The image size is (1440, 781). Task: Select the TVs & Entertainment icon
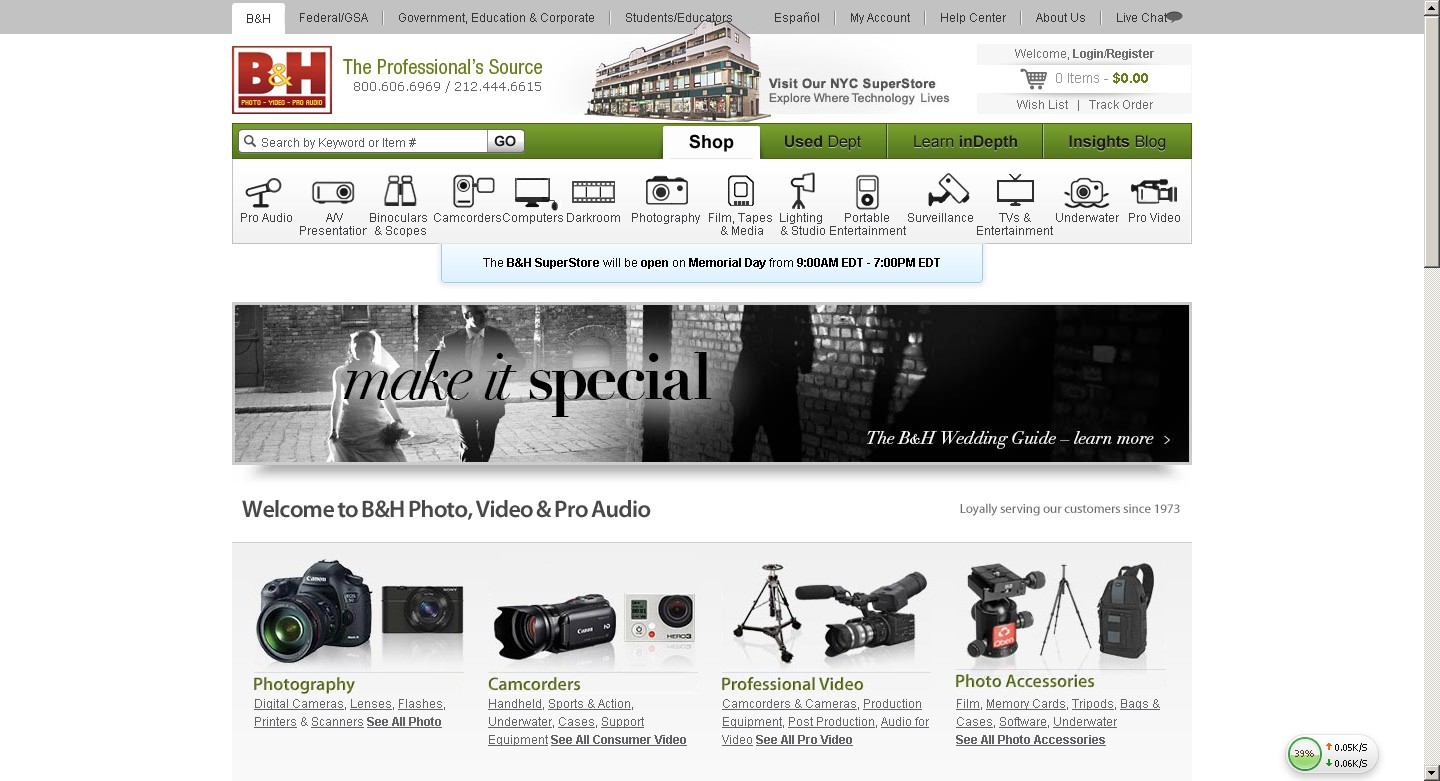coord(1015,190)
